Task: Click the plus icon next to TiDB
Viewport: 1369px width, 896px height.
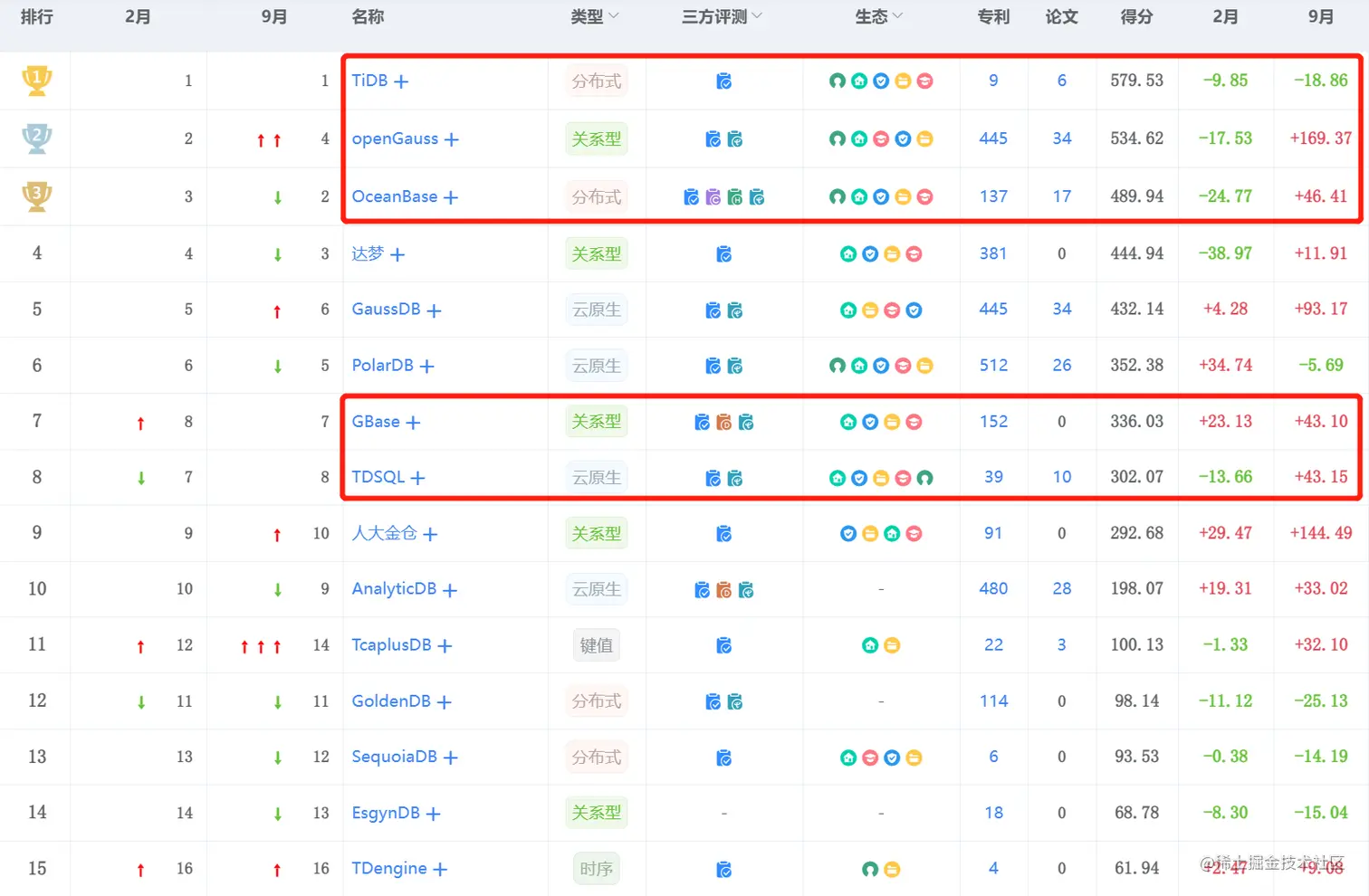Action: [x=401, y=81]
